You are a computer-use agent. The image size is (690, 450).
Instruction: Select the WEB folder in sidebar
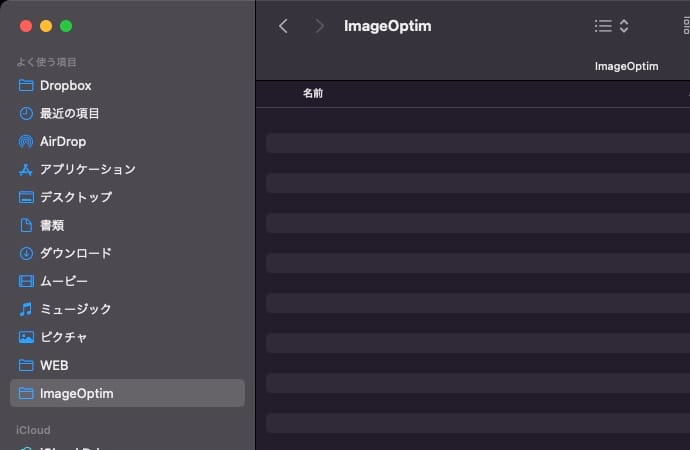tap(54, 366)
